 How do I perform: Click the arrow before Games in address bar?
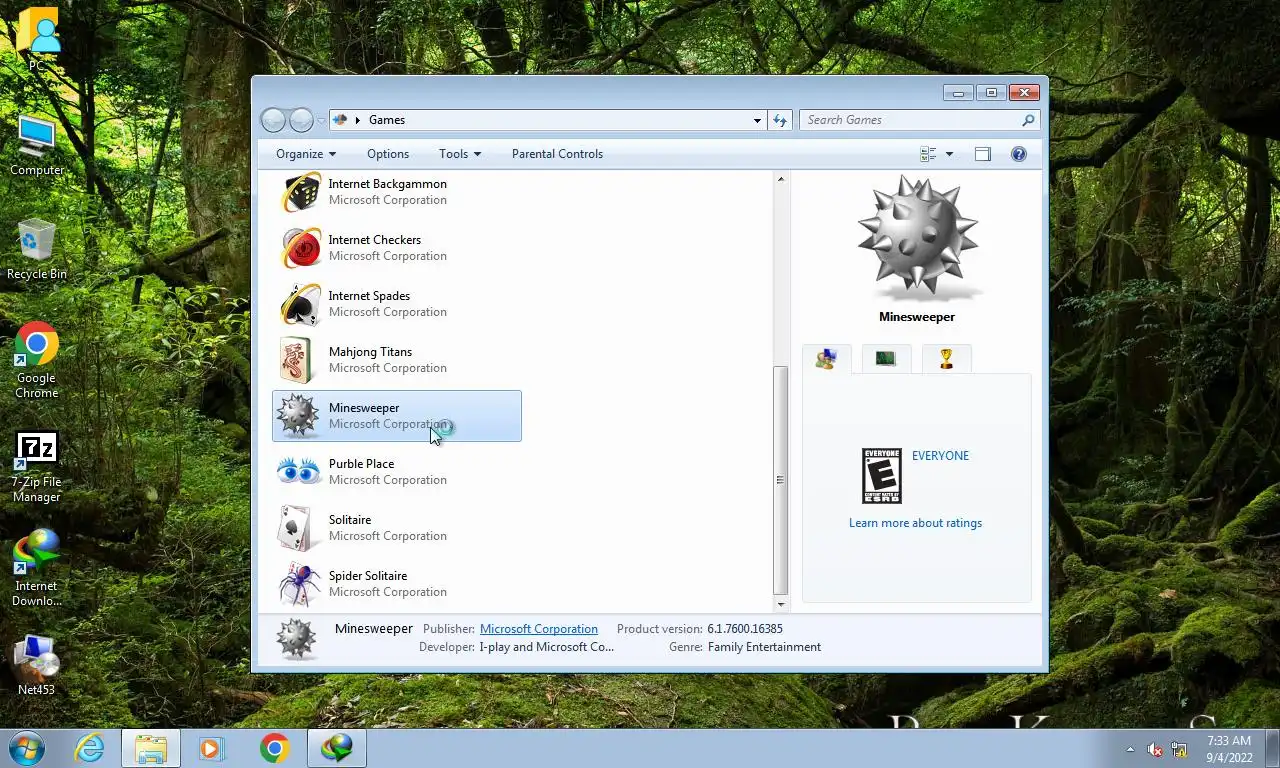[358, 120]
